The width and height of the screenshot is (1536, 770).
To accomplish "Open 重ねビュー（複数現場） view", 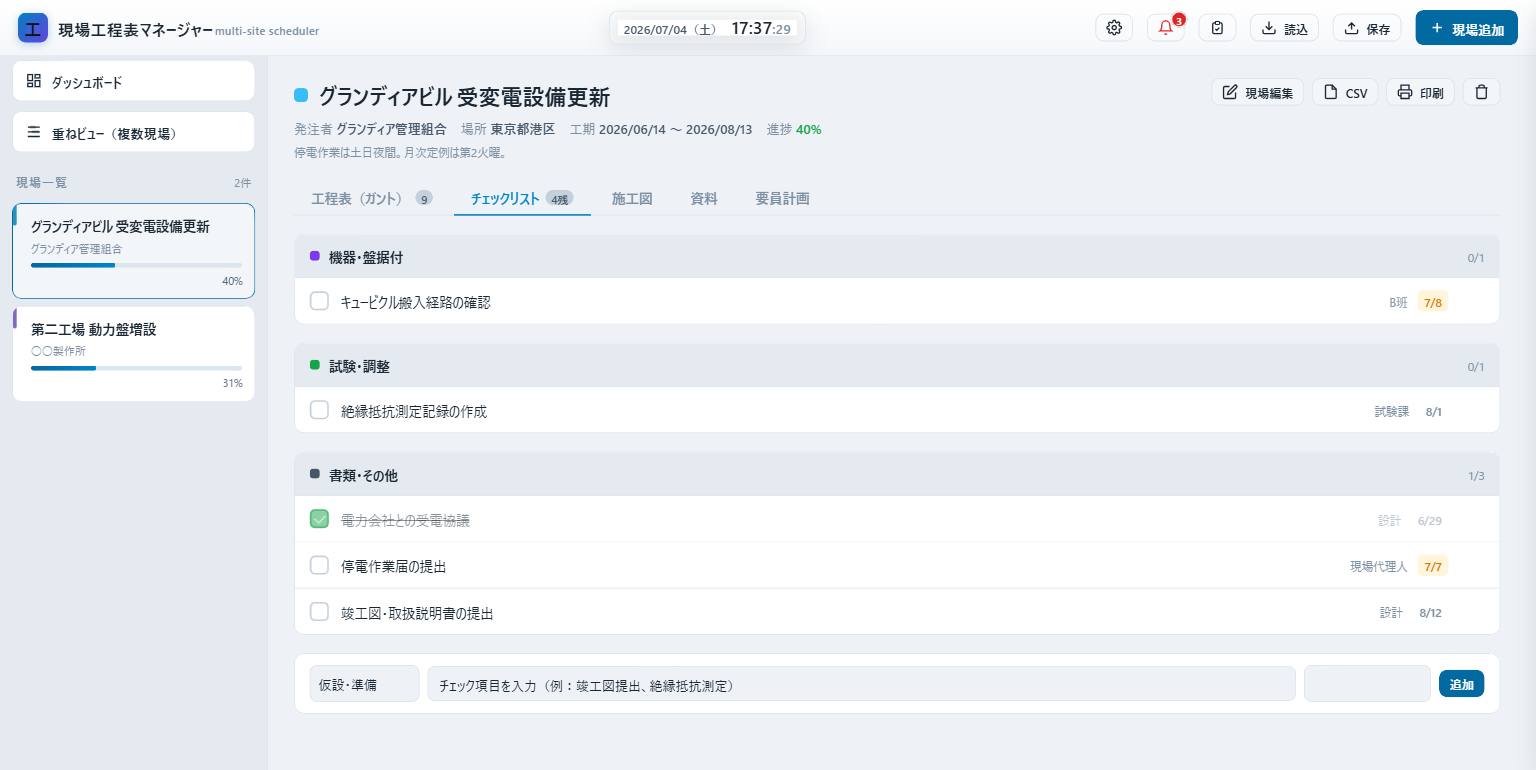I will click(134, 132).
